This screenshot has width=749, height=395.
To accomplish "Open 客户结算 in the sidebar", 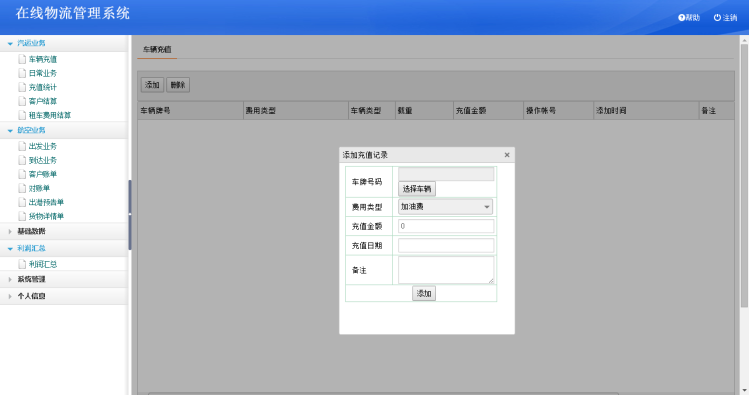I will tap(43, 101).
